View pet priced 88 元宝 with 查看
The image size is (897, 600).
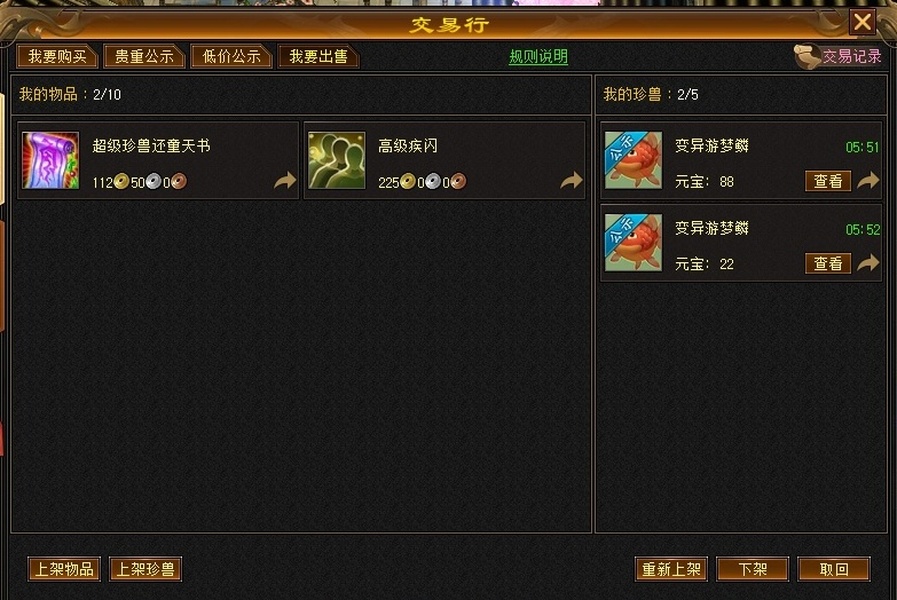click(828, 181)
